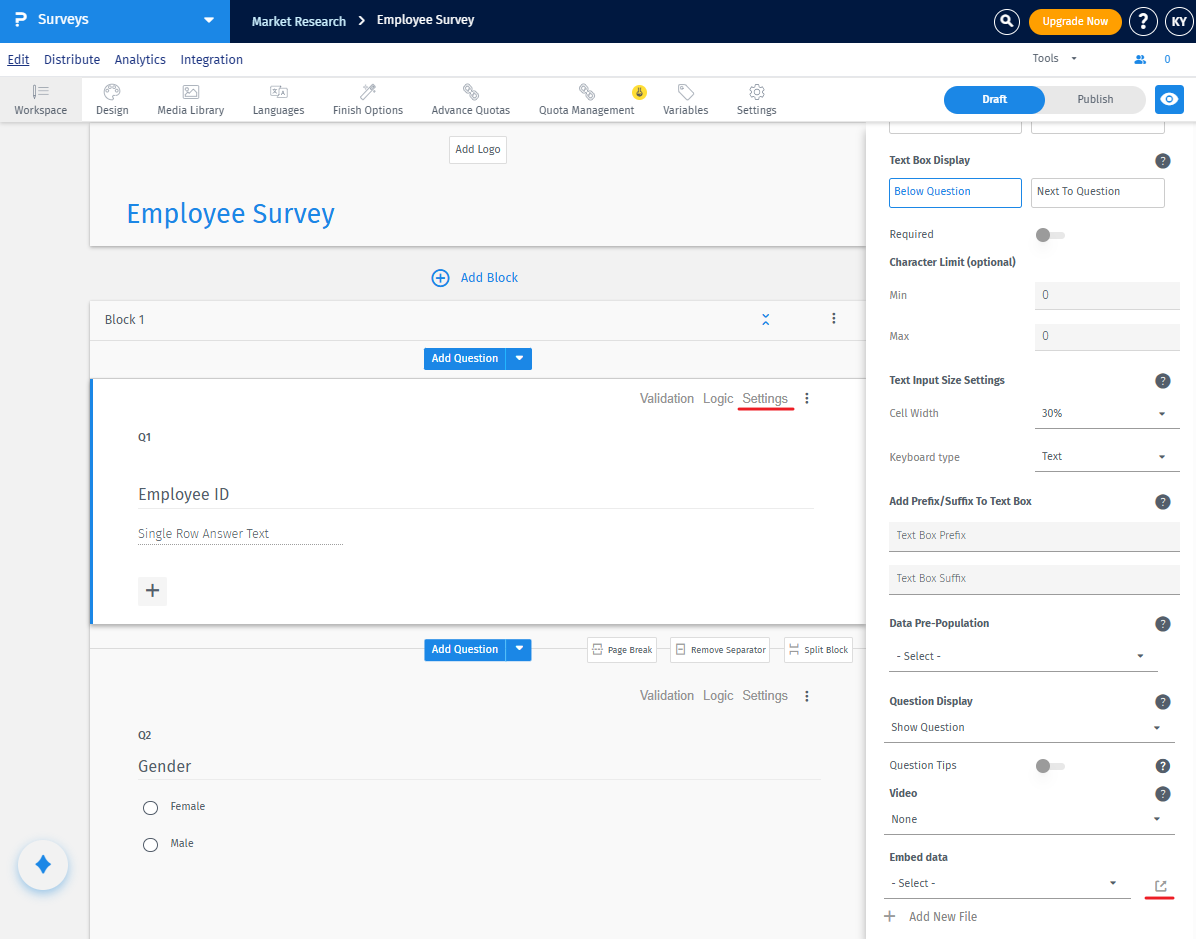Collapse Block 1 with the chevron icon
The width and height of the screenshot is (1196, 939).
[765, 320]
